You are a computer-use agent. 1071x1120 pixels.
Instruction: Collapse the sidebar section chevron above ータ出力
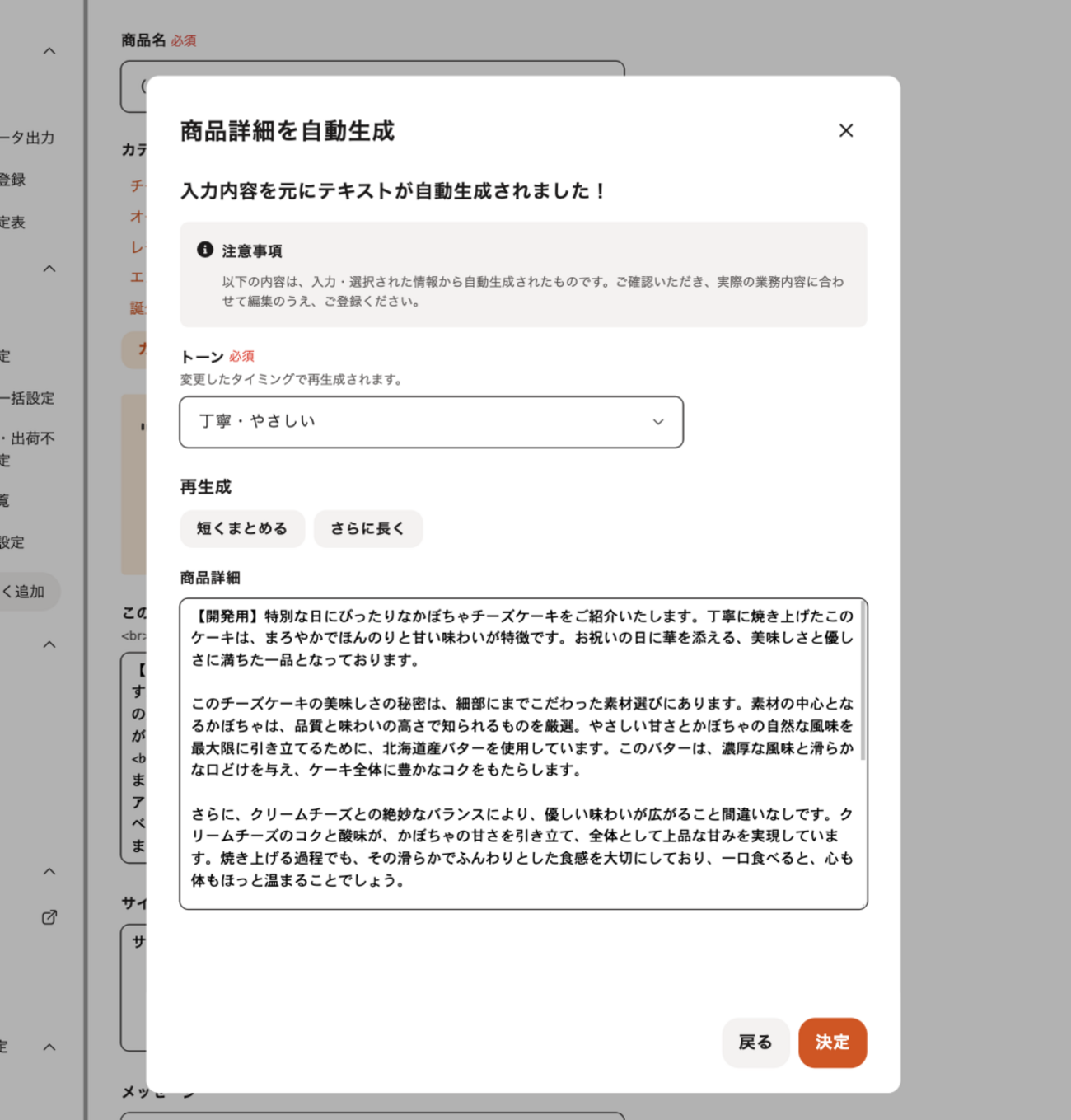coord(49,51)
